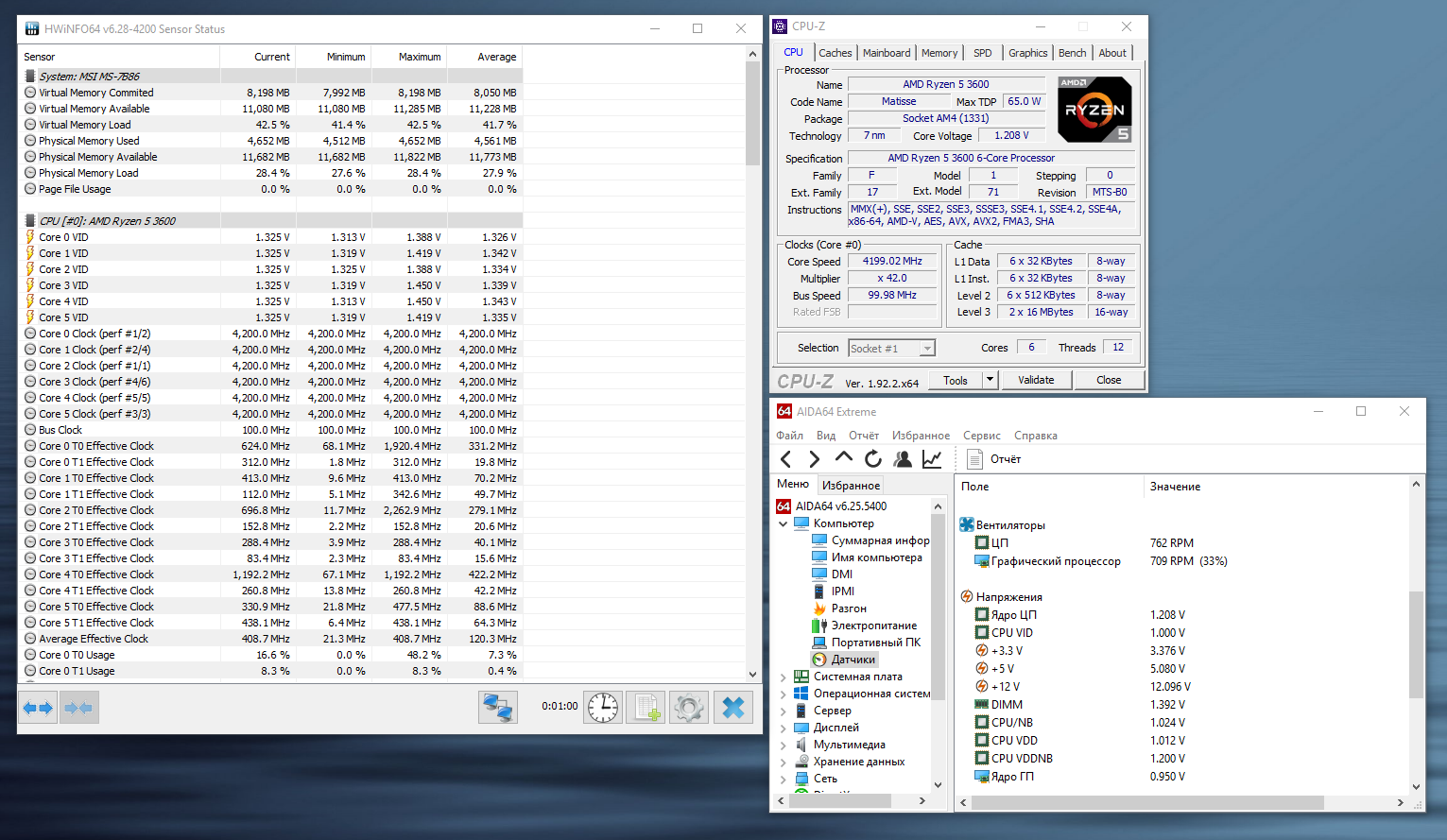Open the Memory tab in CPU-Z
Screen dimensions: 1447x840
tap(939, 53)
